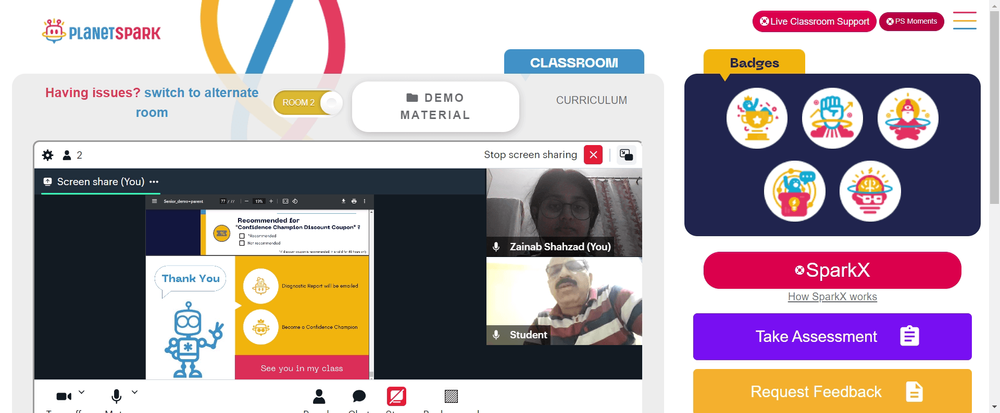Open Live Classroom Support

[x=814, y=22]
